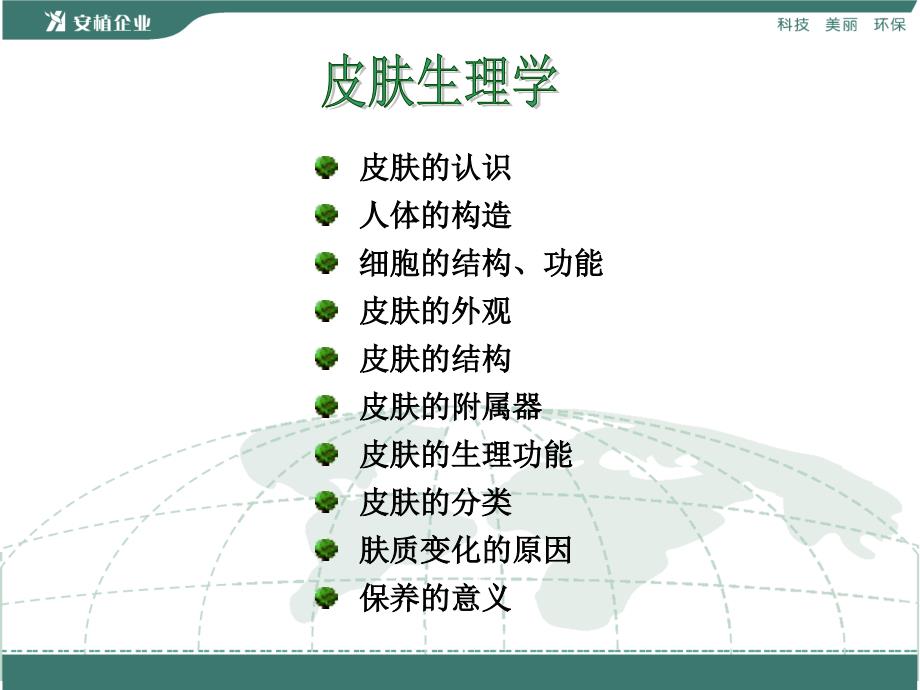Viewport: 920px width, 690px height.
Task: Click the green bullet beside 皮肤的生理功能
Action: point(326,454)
